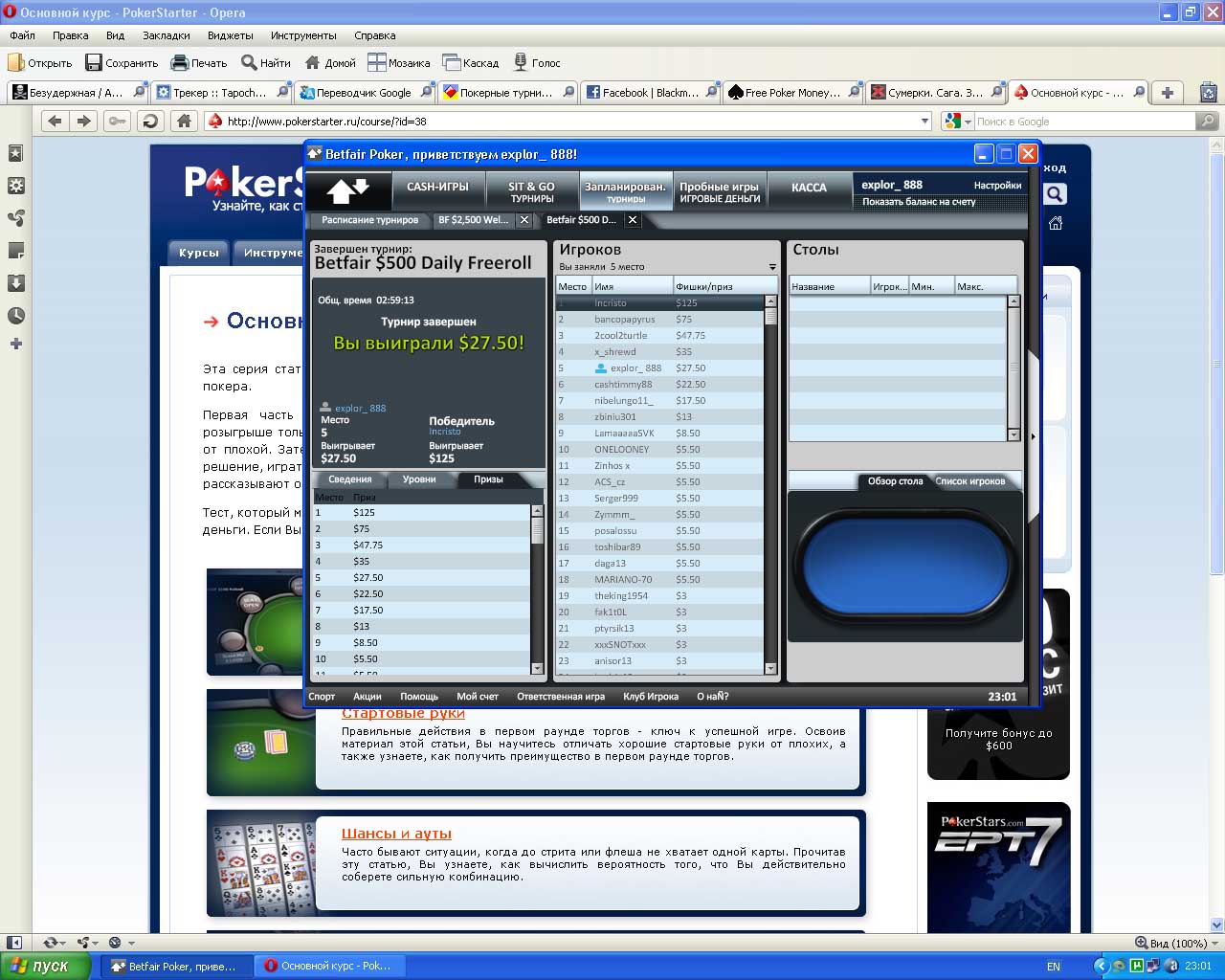
Task: Click Показать баланс на счету
Action: [919, 202]
